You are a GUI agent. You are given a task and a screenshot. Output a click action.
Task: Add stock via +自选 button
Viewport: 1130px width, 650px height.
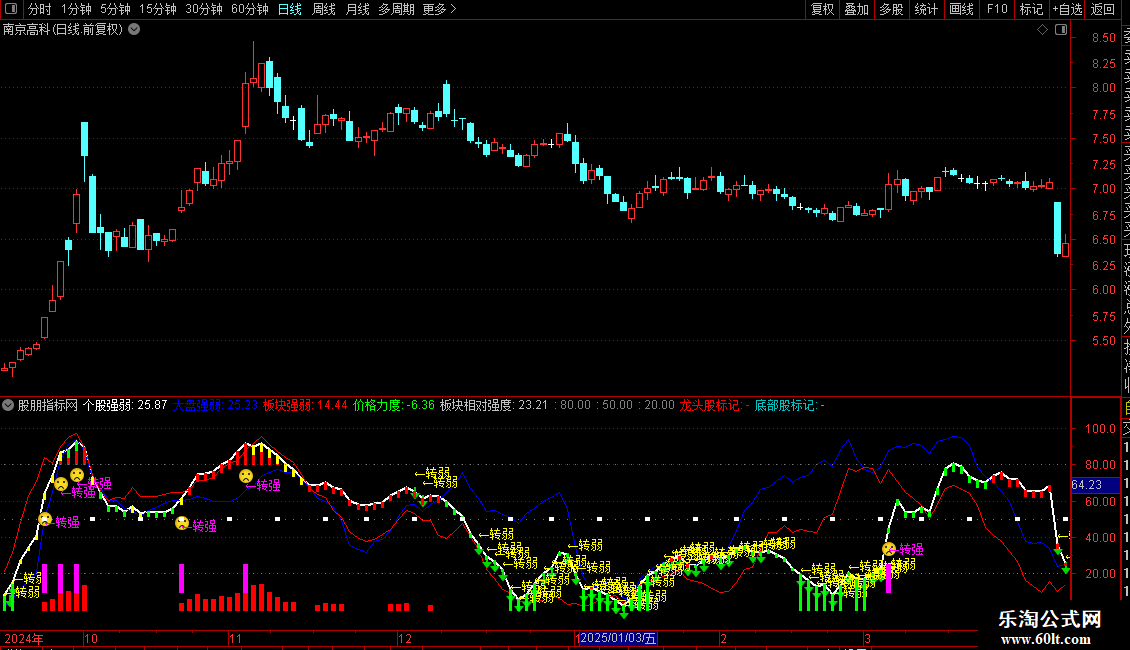pos(1067,9)
